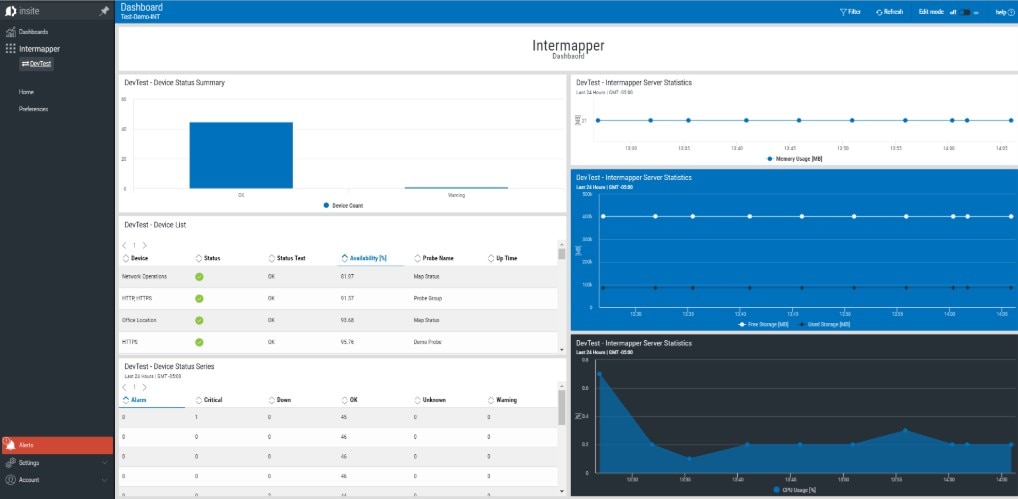Click the Intermapper grid icon

10,49
